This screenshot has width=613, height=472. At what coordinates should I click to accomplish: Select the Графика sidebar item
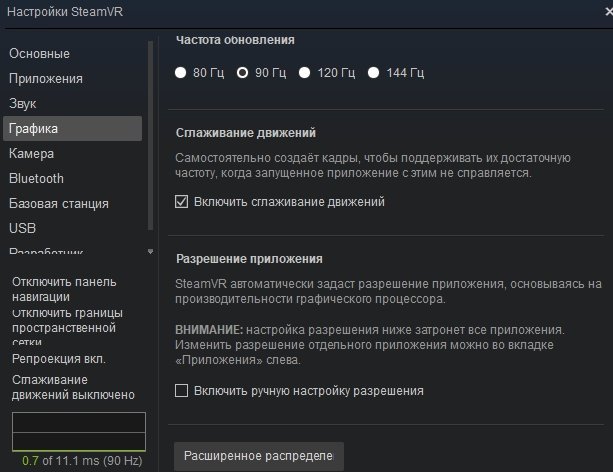(x=34, y=128)
